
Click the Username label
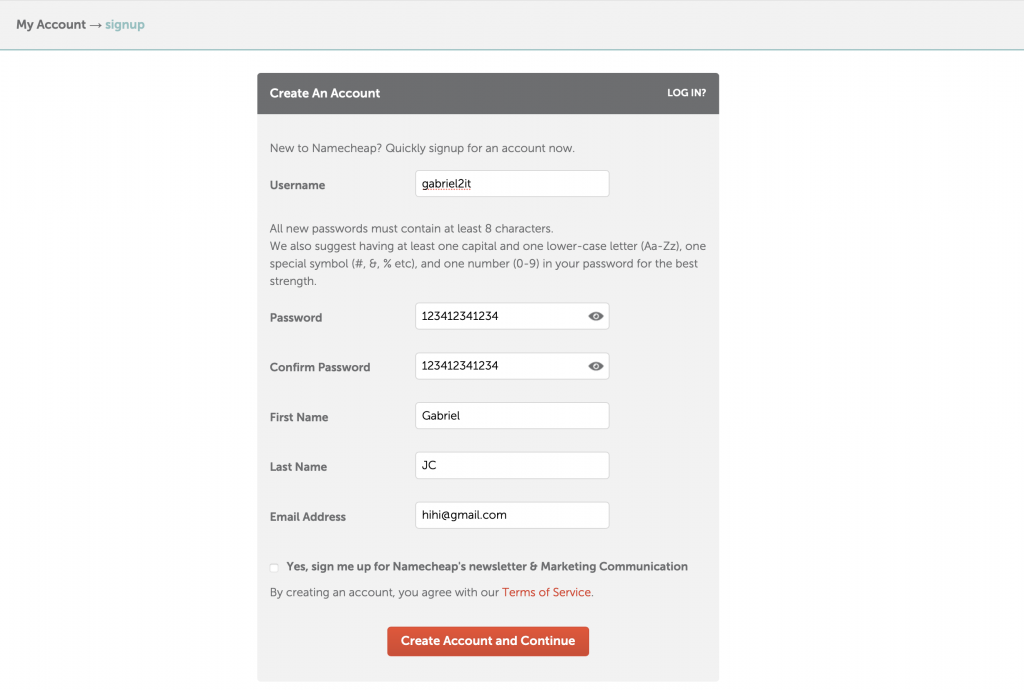click(x=297, y=185)
